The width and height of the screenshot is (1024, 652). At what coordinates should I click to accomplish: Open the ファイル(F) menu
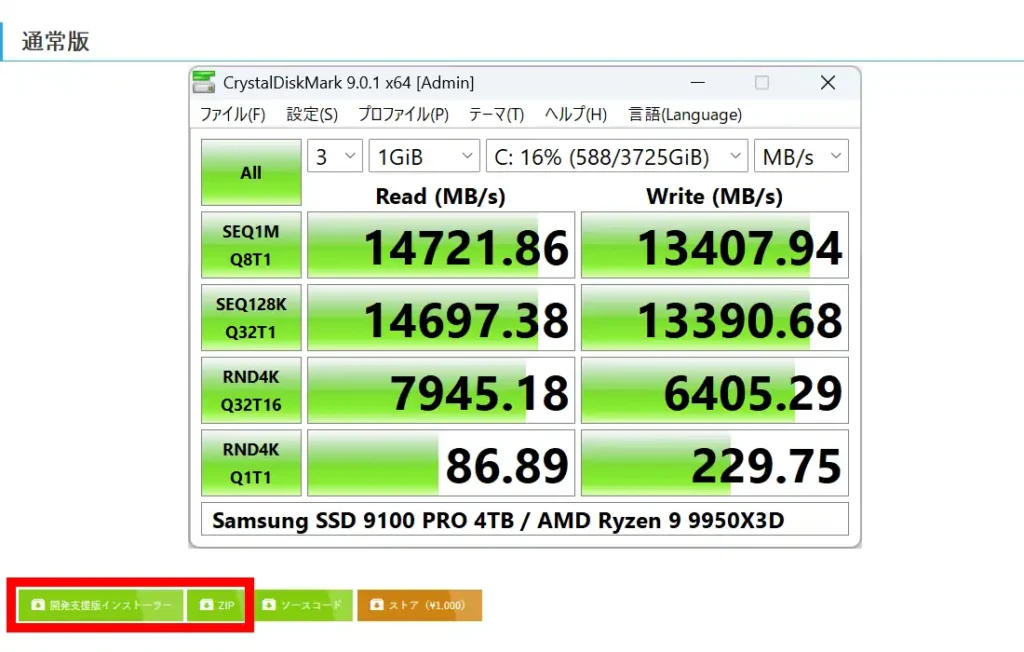pos(232,115)
